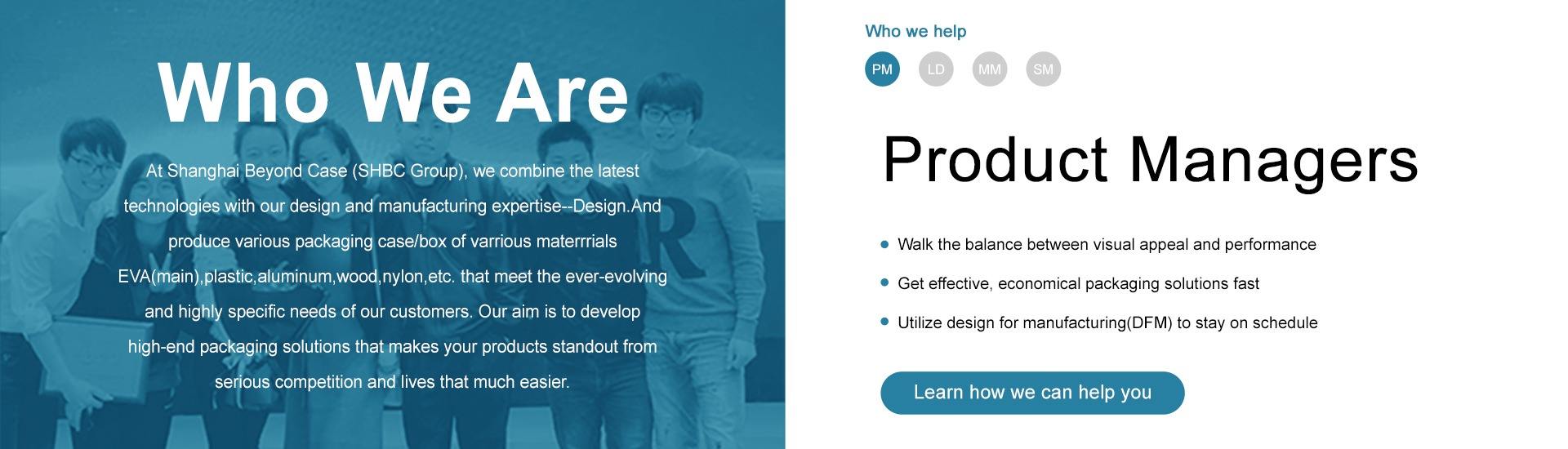Click the 'EVA(main),plastic,aluminum' text line
Image resolution: width=1568 pixels, height=449 pixels.
(392, 277)
